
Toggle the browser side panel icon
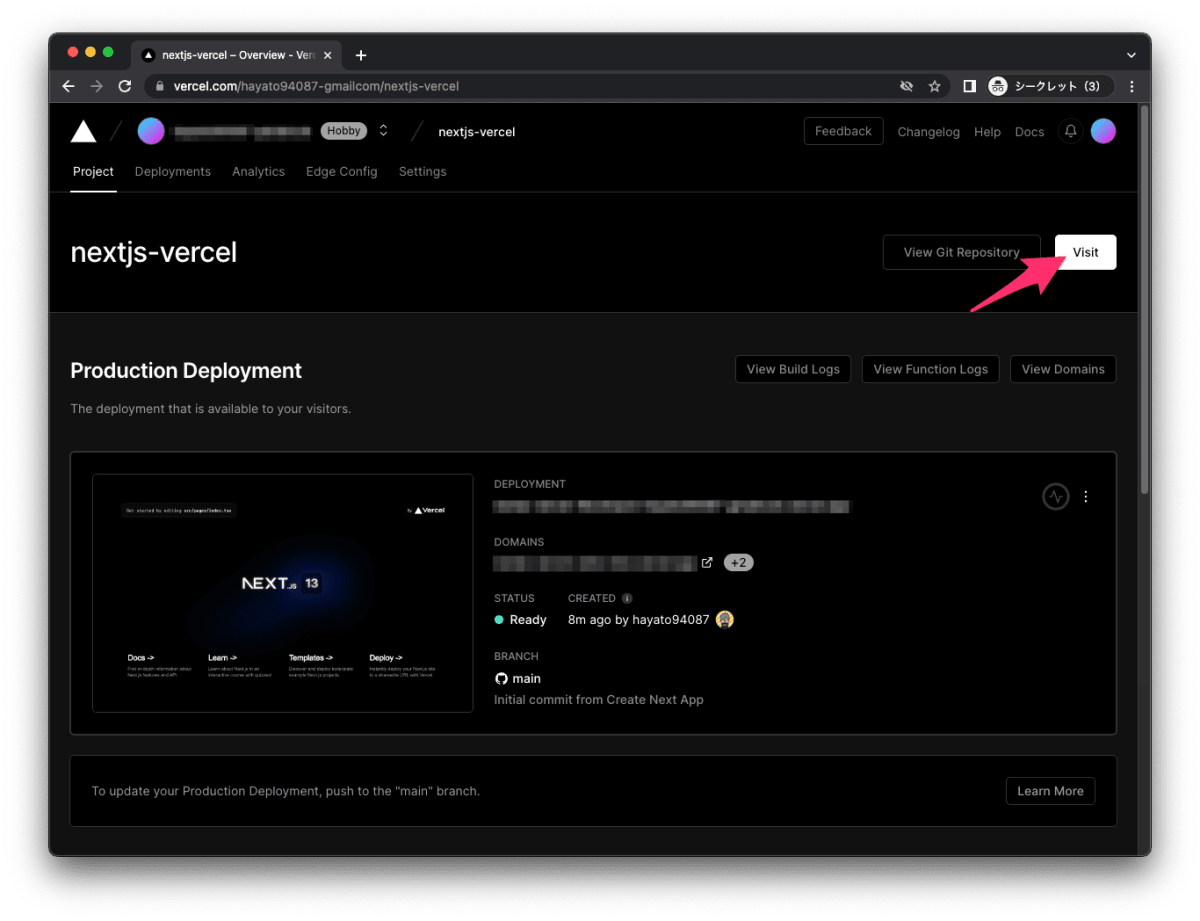tap(969, 86)
